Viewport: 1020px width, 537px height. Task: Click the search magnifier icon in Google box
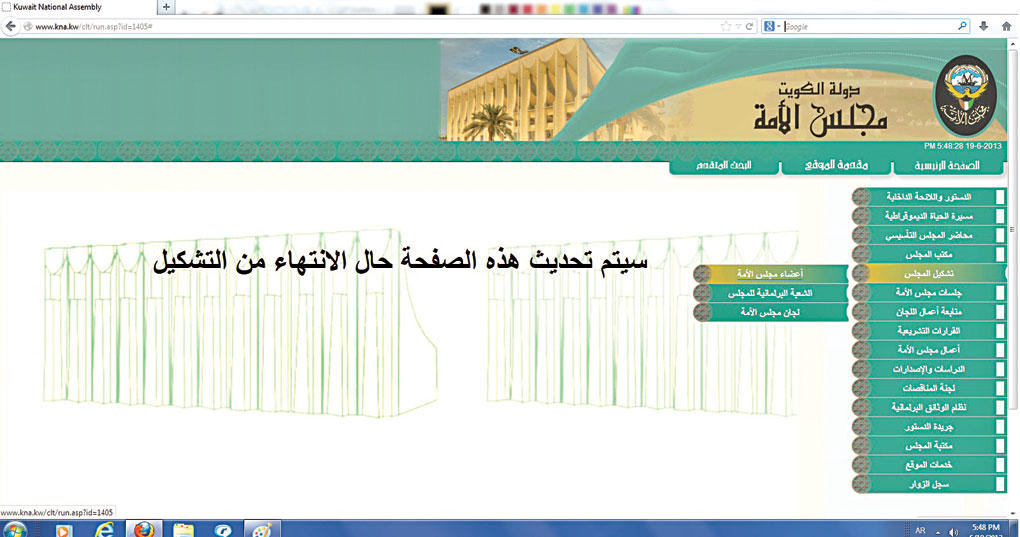[962, 26]
